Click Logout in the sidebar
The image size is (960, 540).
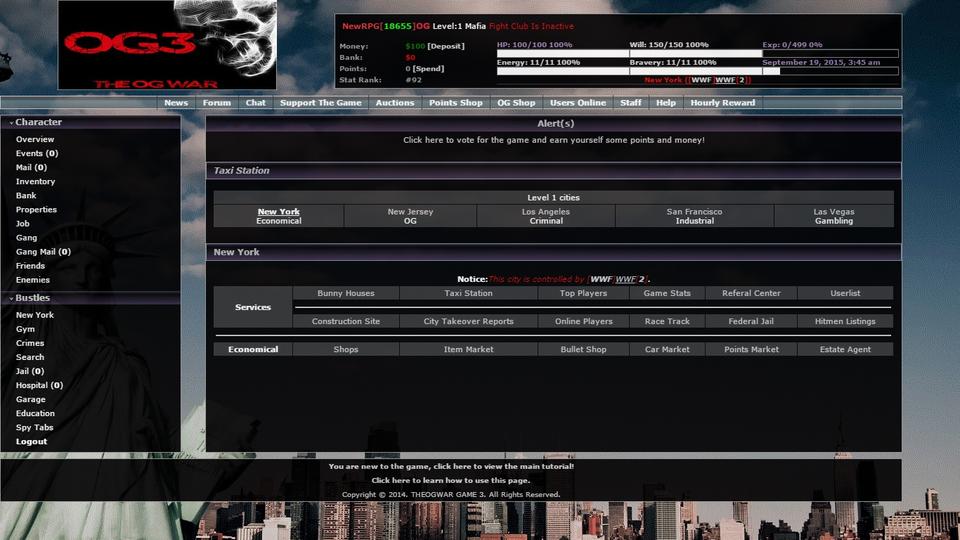point(31,441)
